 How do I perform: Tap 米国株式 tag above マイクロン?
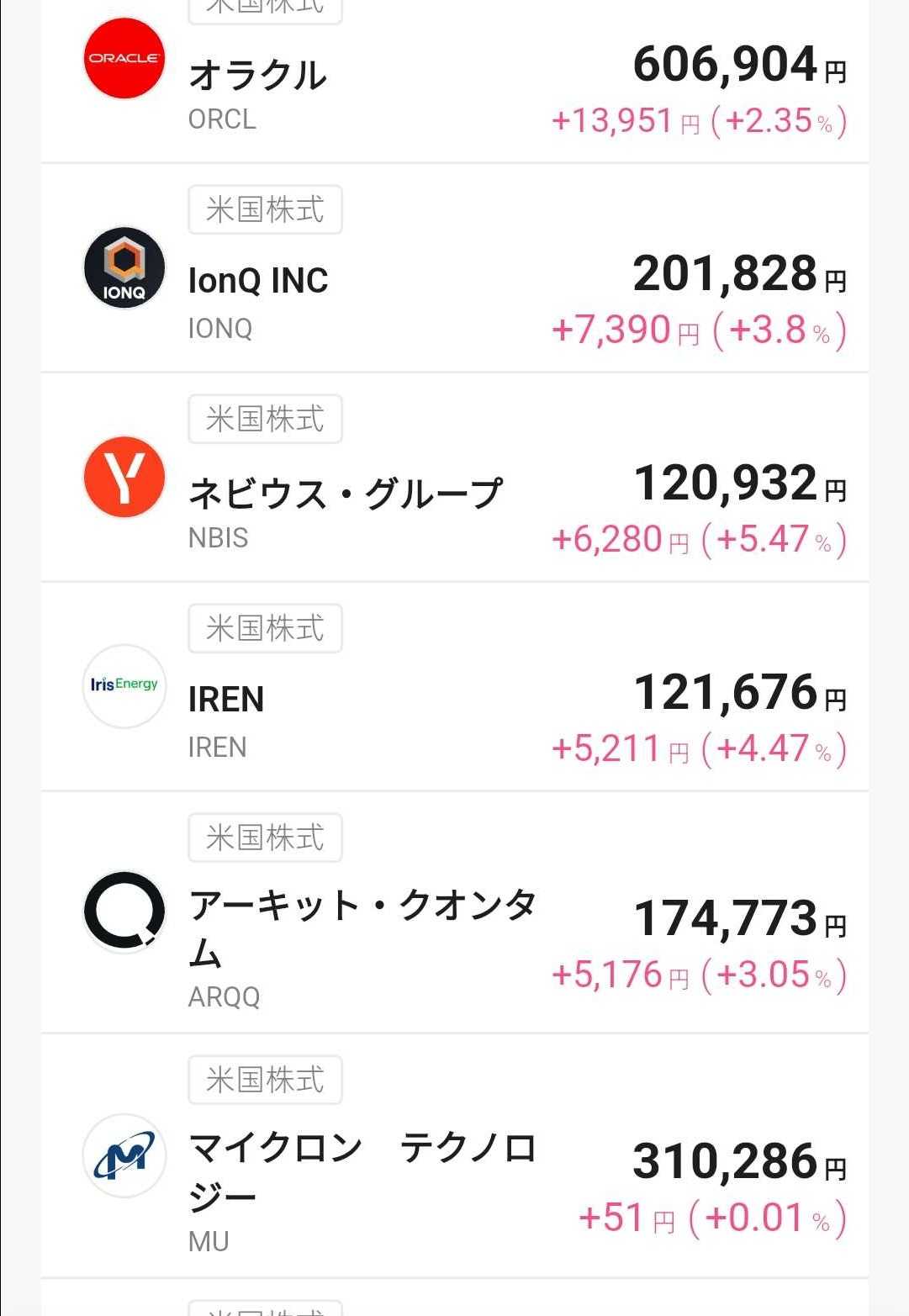[x=265, y=1080]
